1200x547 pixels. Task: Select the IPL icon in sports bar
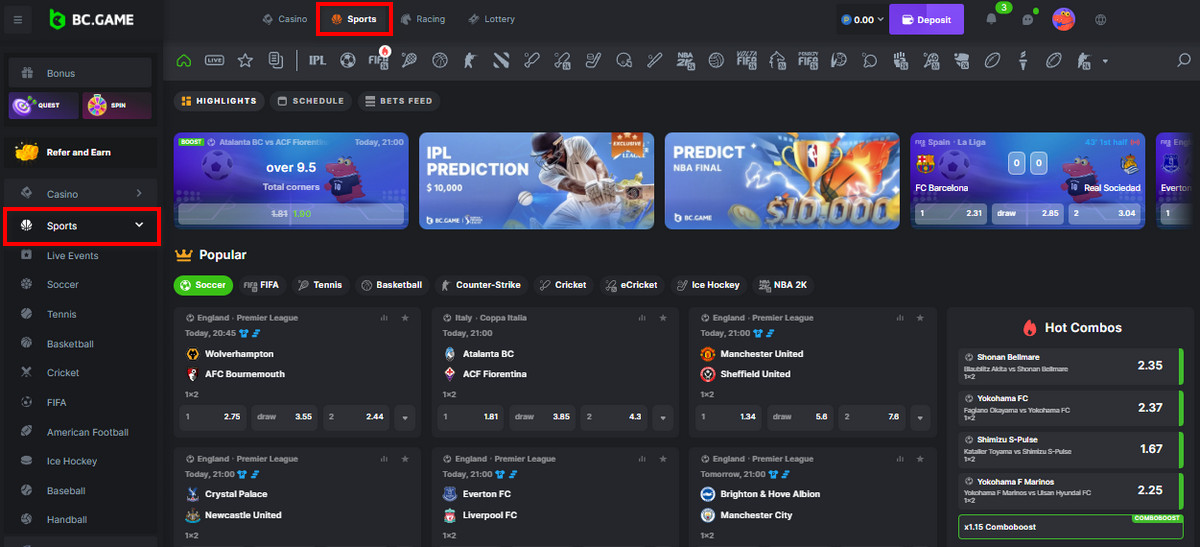point(317,60)
